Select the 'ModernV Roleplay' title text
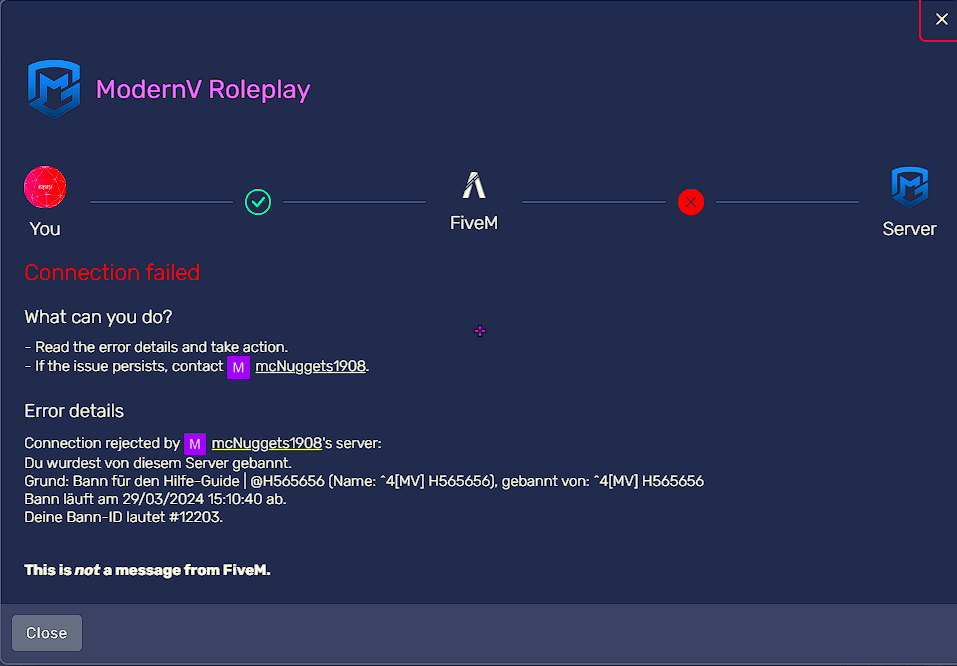The height and width of the screenshot is (666, 957). tap(203, 90)
